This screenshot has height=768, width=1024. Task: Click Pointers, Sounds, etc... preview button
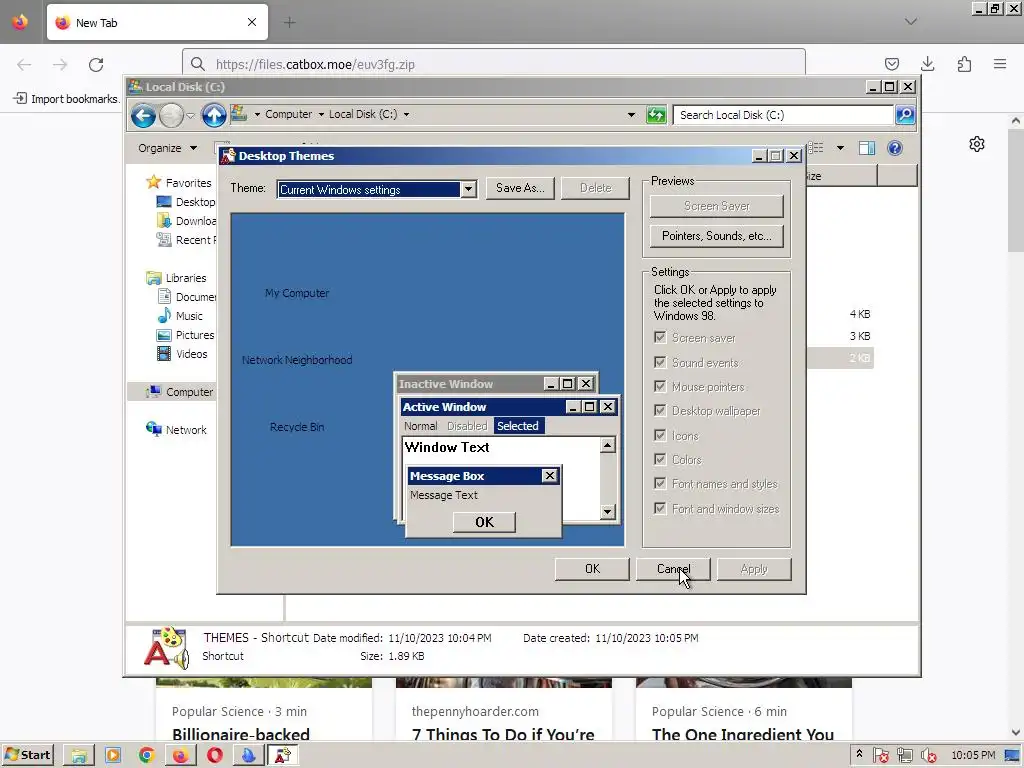[x=716, y=236]
